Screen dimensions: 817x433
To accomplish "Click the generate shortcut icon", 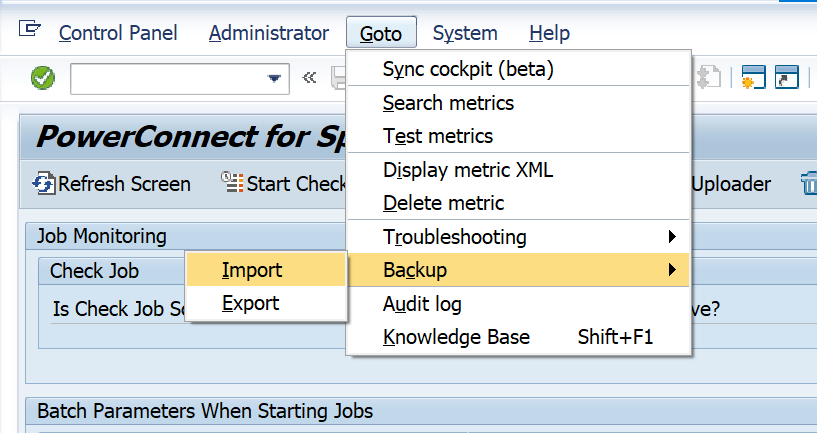I will (x=787, y=78).
